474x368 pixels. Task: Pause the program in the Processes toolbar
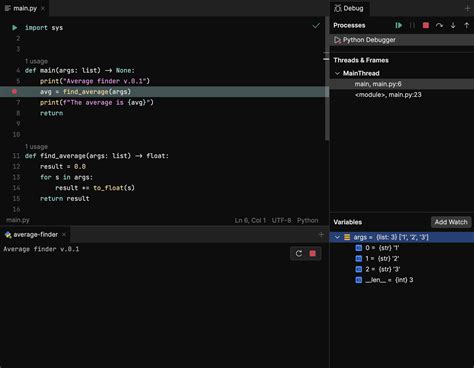tap(412, 25)
